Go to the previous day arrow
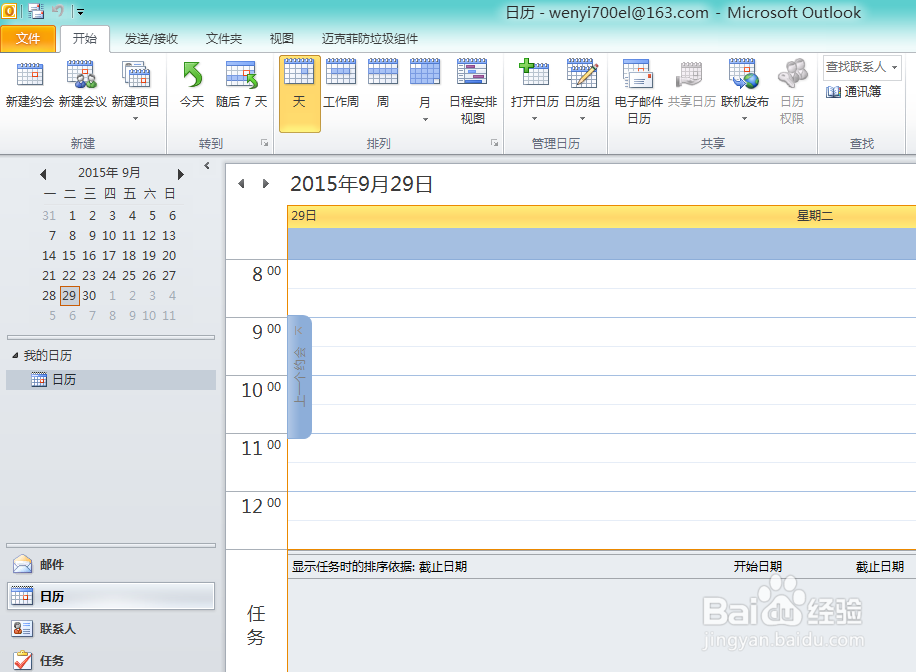This screenshot has height=672, width=916. click(x=241, y=183)
